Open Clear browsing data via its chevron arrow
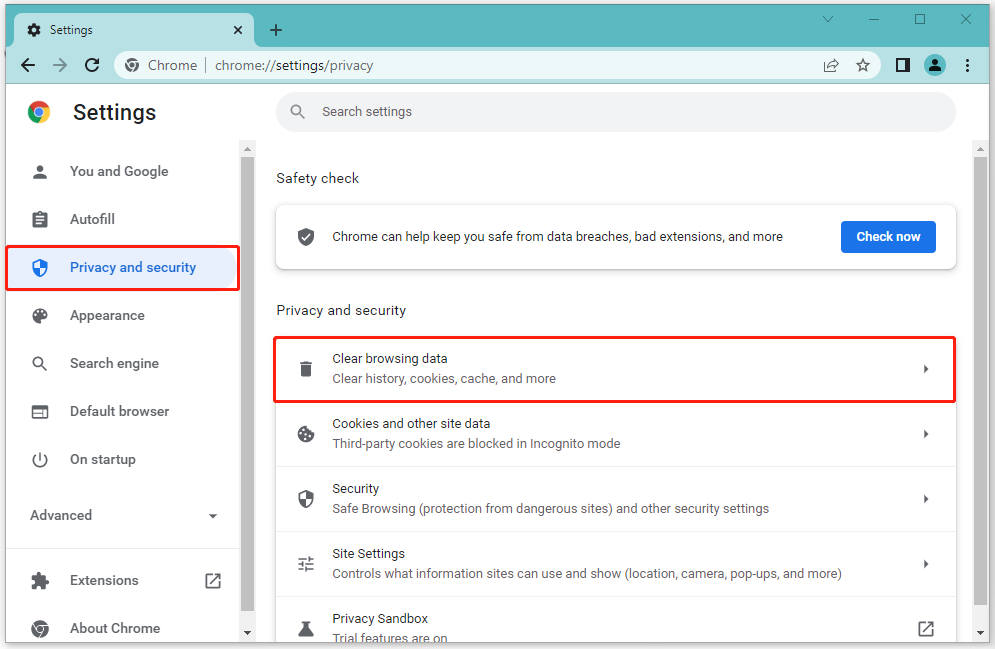The width and height of the screenshot is (995, 649). point(926,368)
